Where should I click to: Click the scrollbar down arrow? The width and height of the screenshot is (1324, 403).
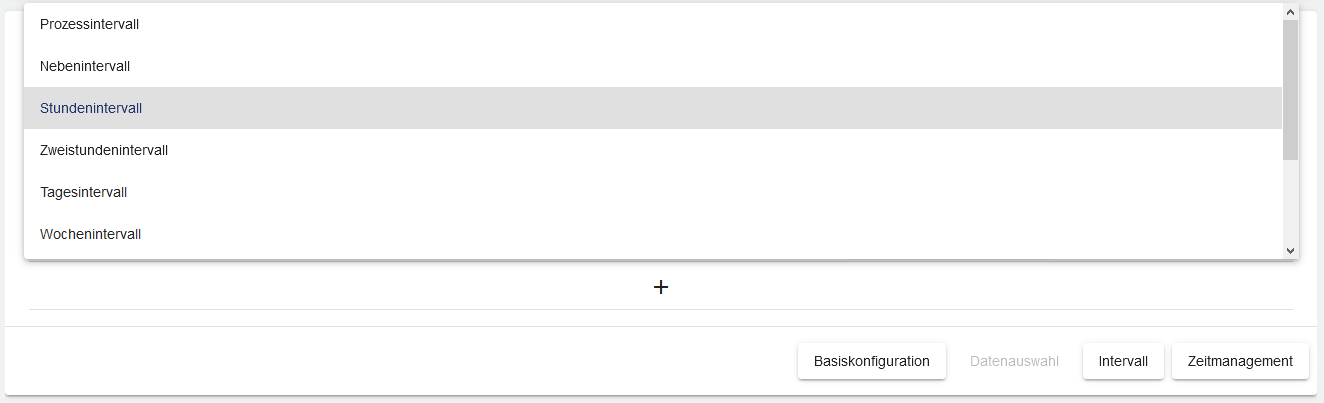(1290, 250)
